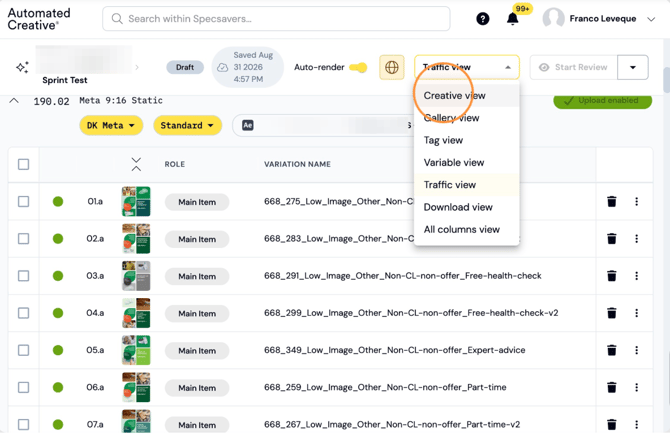Open more options for row 01.a
Image resolution: width=670 pixels, height=436 pixels.
637,201
